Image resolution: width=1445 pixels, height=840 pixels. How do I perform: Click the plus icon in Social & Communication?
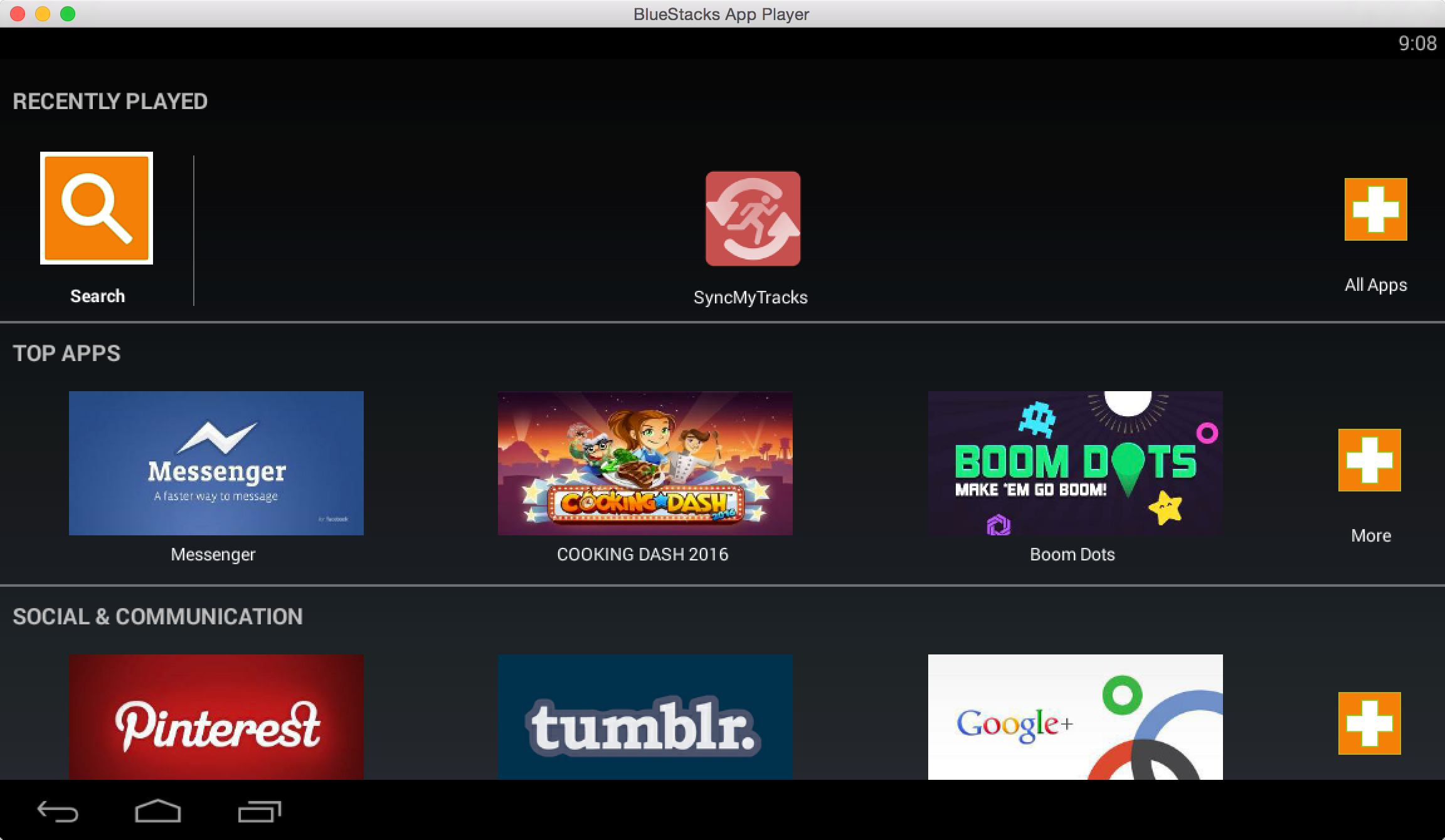[x=1369, y=723]
